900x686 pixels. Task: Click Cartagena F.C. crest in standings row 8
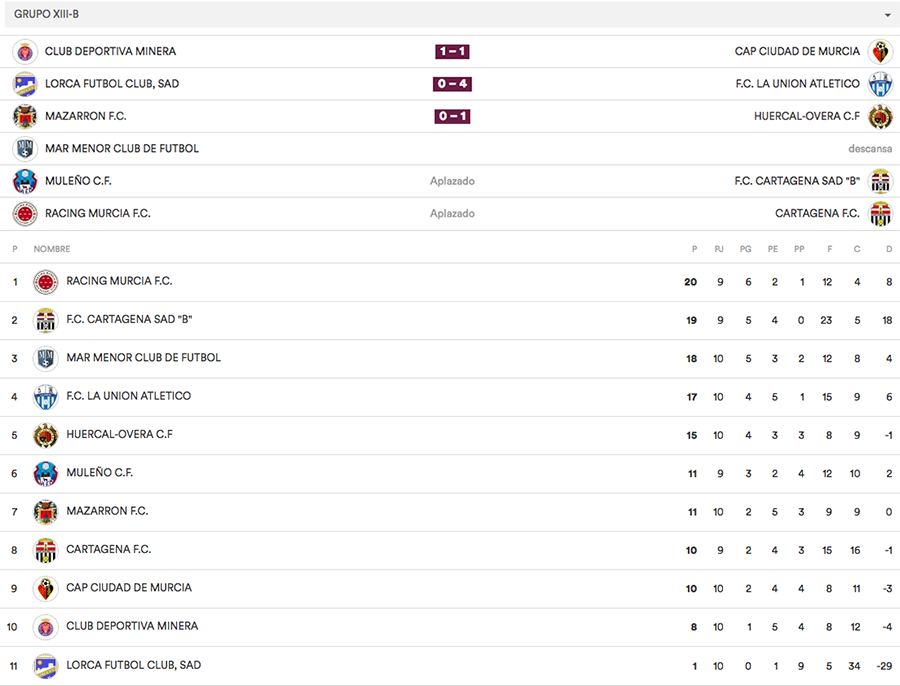pos(45,550)
